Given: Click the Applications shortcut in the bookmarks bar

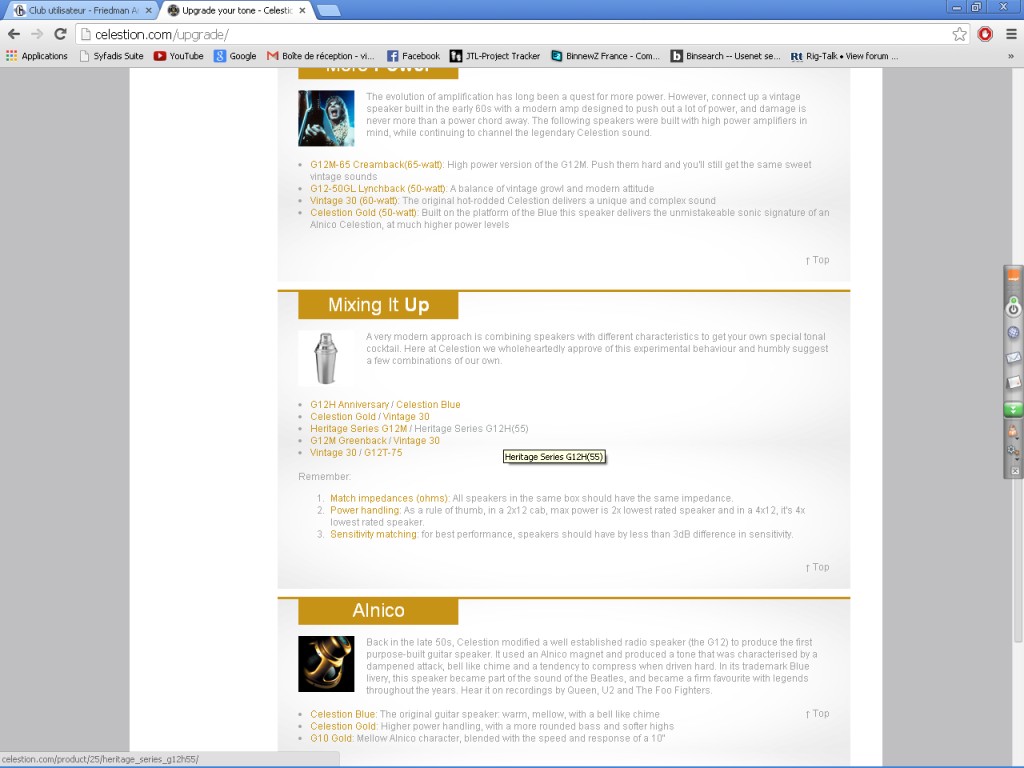Looking at the screenshot, I should (37, 56).
